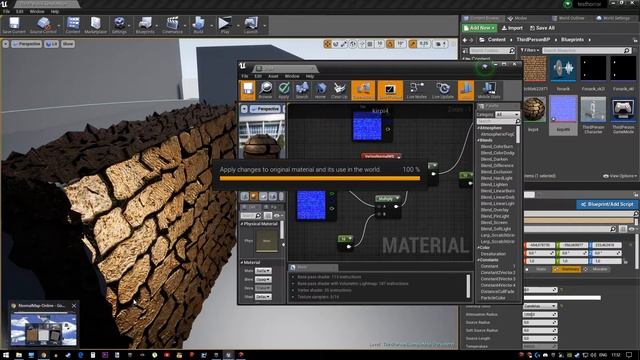Open dropdown arrow beside Play button

pos(238,25)
